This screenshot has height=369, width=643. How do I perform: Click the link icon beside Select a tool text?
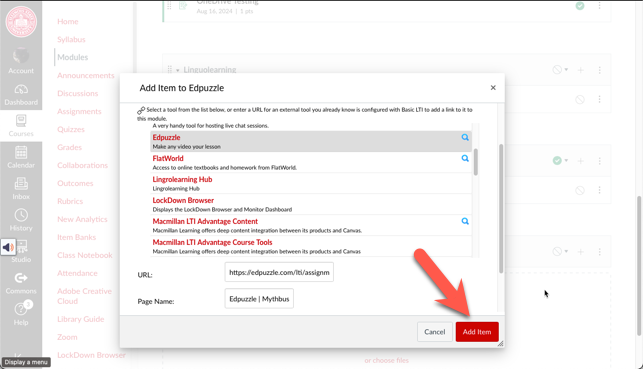(141, 110)
